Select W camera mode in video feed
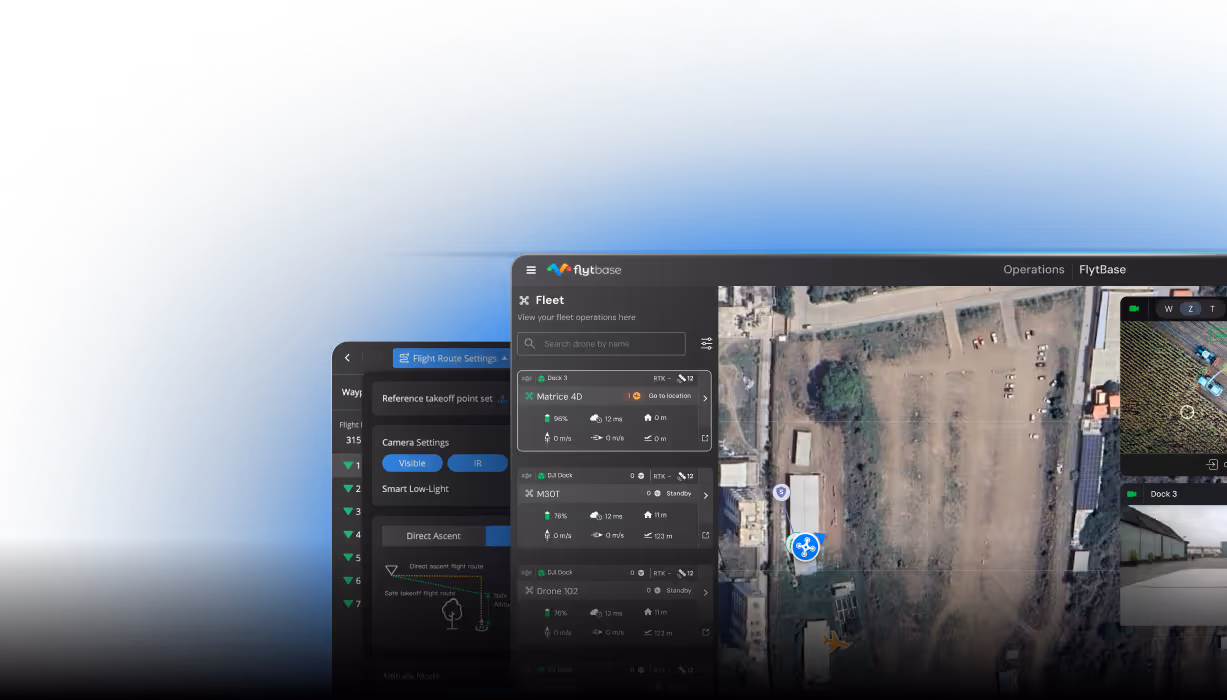This screenshot has height=700, width=1227. [1168, 309]
